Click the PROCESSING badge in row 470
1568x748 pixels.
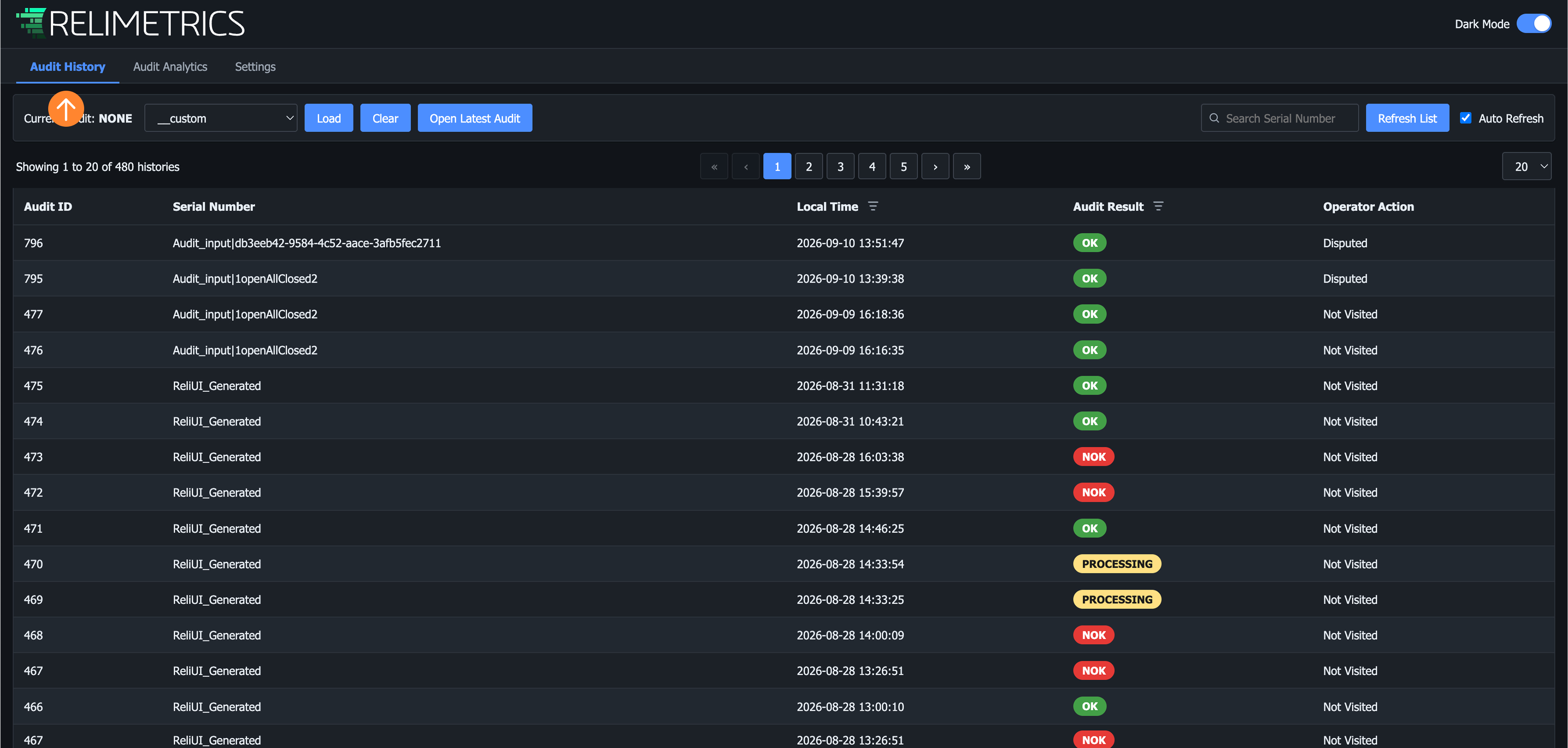click(1117, 564)
